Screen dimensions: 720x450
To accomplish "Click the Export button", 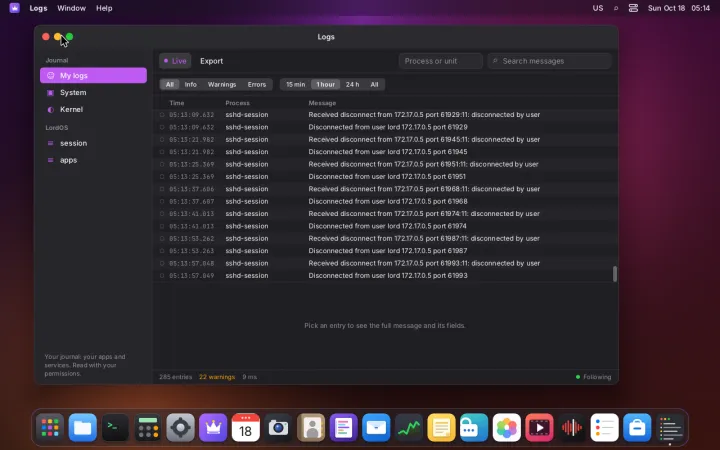I will (x=211, y=61).
